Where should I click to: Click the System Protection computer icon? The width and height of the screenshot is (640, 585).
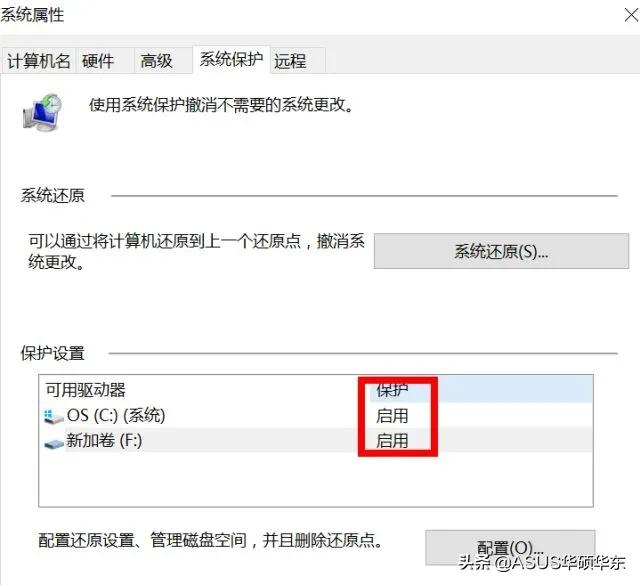point(43,113)
